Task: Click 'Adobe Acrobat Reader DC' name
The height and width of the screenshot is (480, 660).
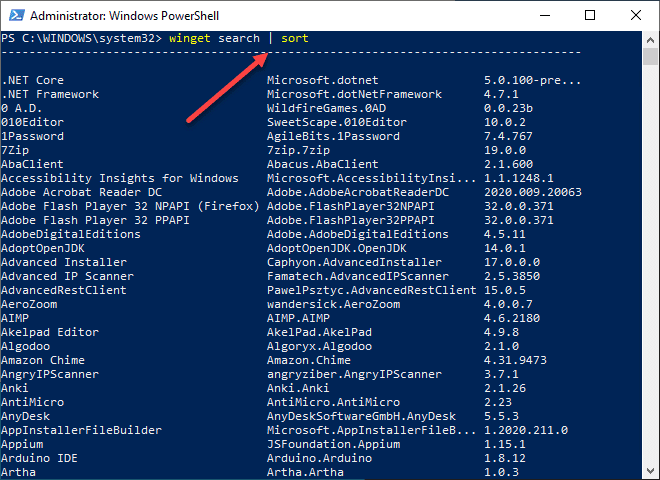Action: pyautogui.click(x=81, y=192)
